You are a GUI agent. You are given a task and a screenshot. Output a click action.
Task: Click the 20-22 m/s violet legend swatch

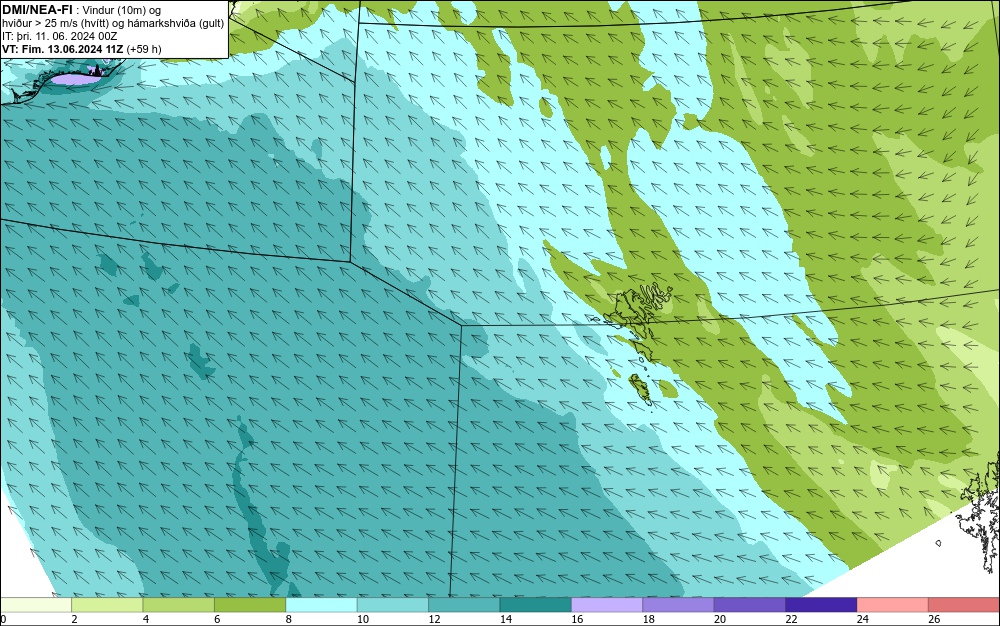point(750,605)
